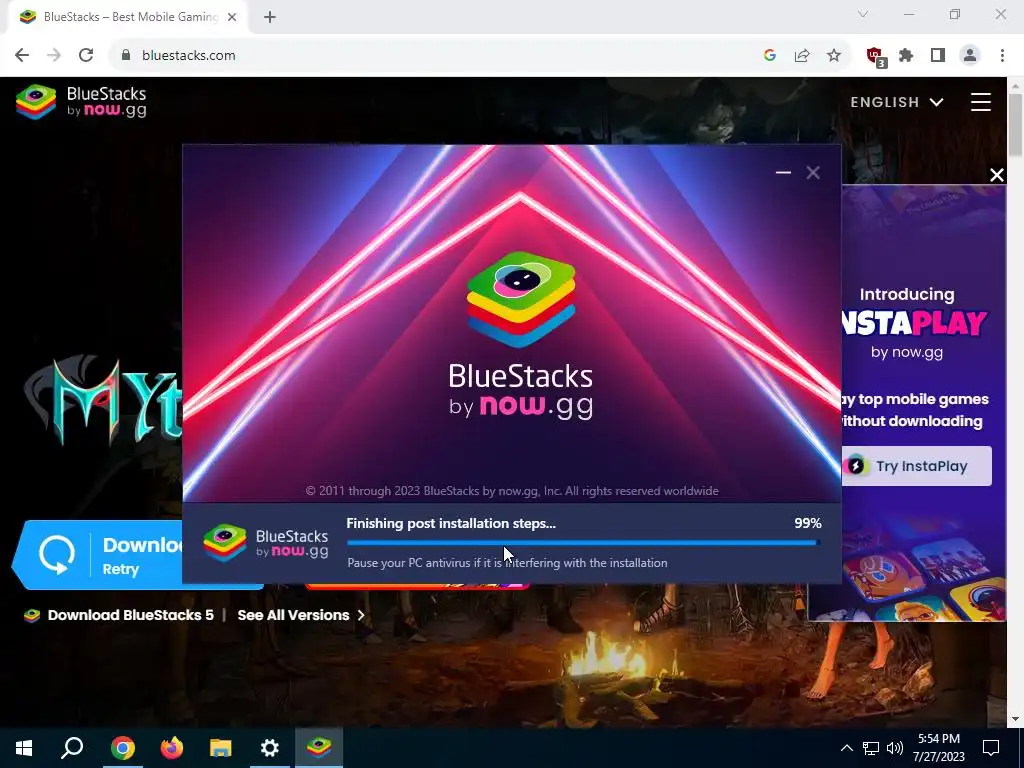
Task: Click the network tray icon
Action: click(871, 748)
